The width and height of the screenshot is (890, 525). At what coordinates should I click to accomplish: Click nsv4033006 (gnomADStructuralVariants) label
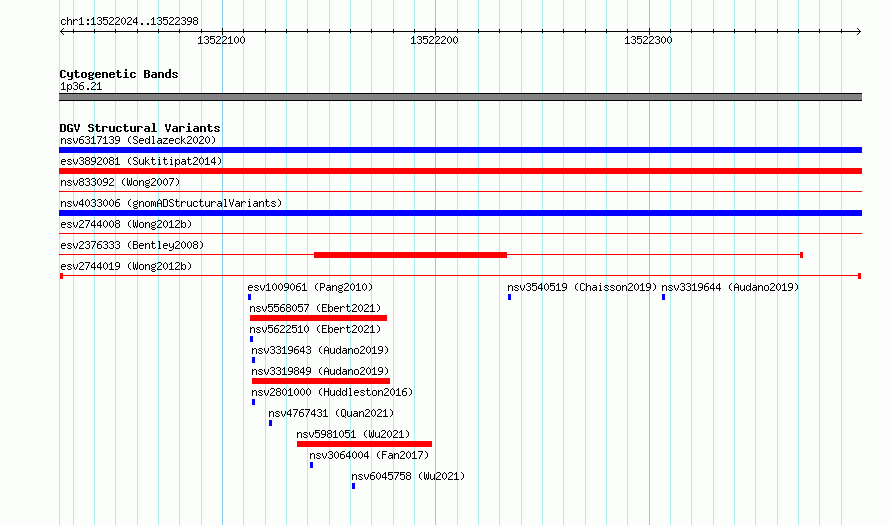pyautogui.click(x=171, y=203)
